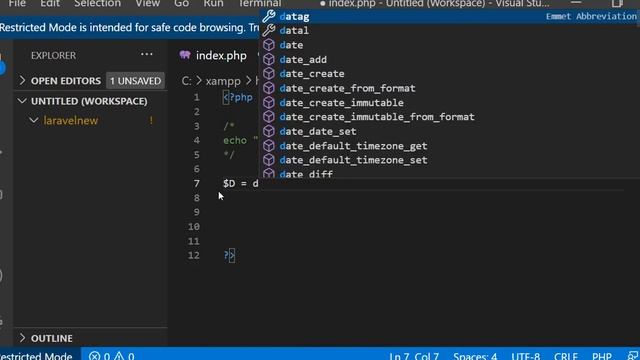Change encoding via UTF-8 status item

526,356
